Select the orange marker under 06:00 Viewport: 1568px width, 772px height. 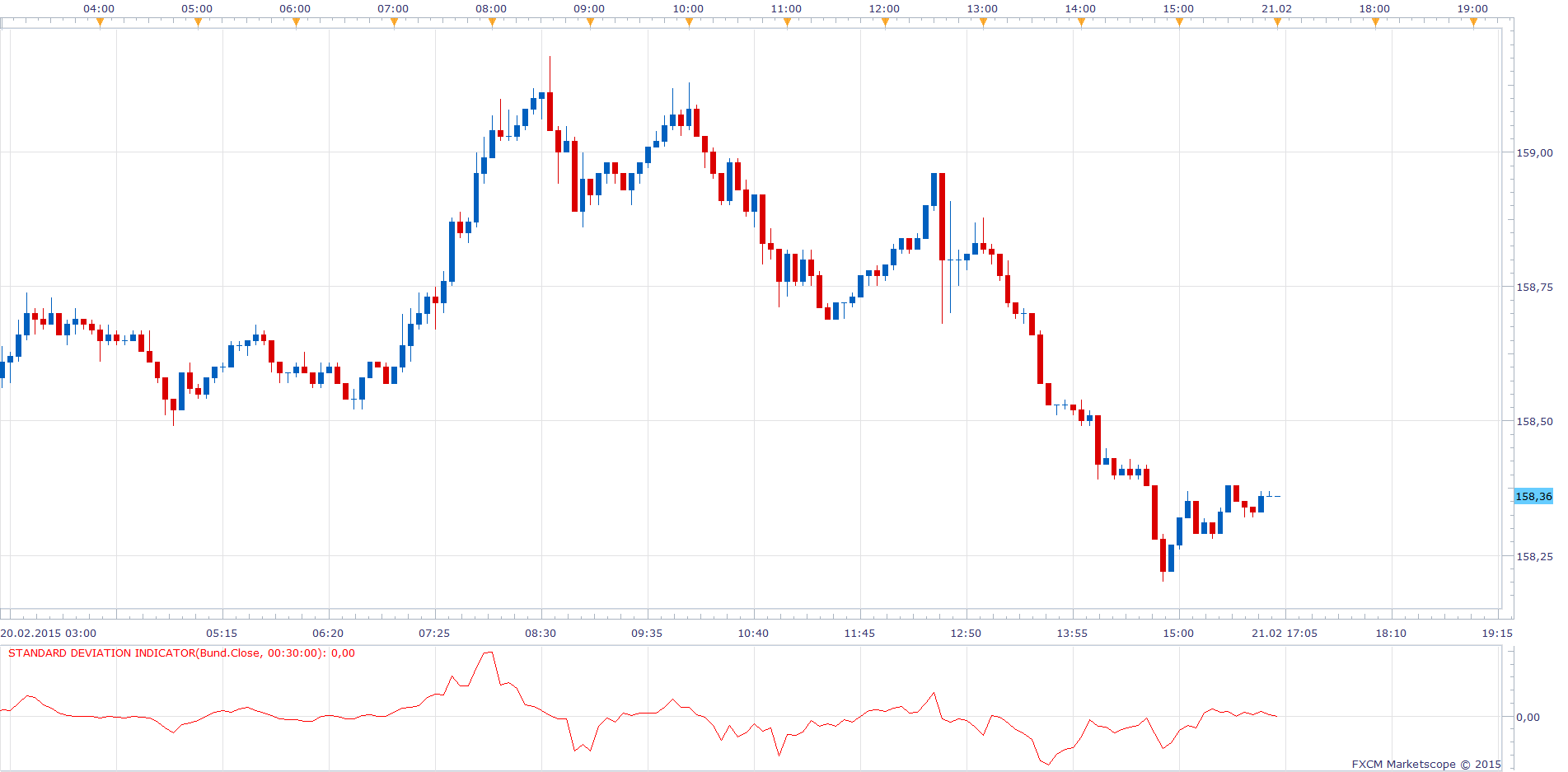click(296, 22)
